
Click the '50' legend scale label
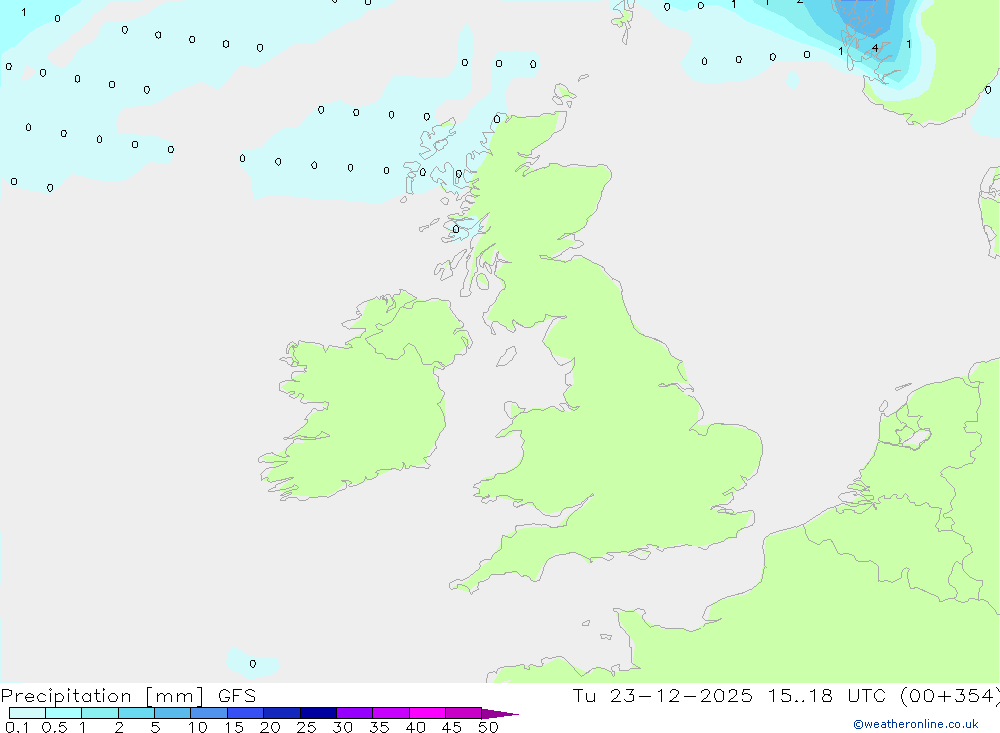pyautogui.click(x=488, y=727)
